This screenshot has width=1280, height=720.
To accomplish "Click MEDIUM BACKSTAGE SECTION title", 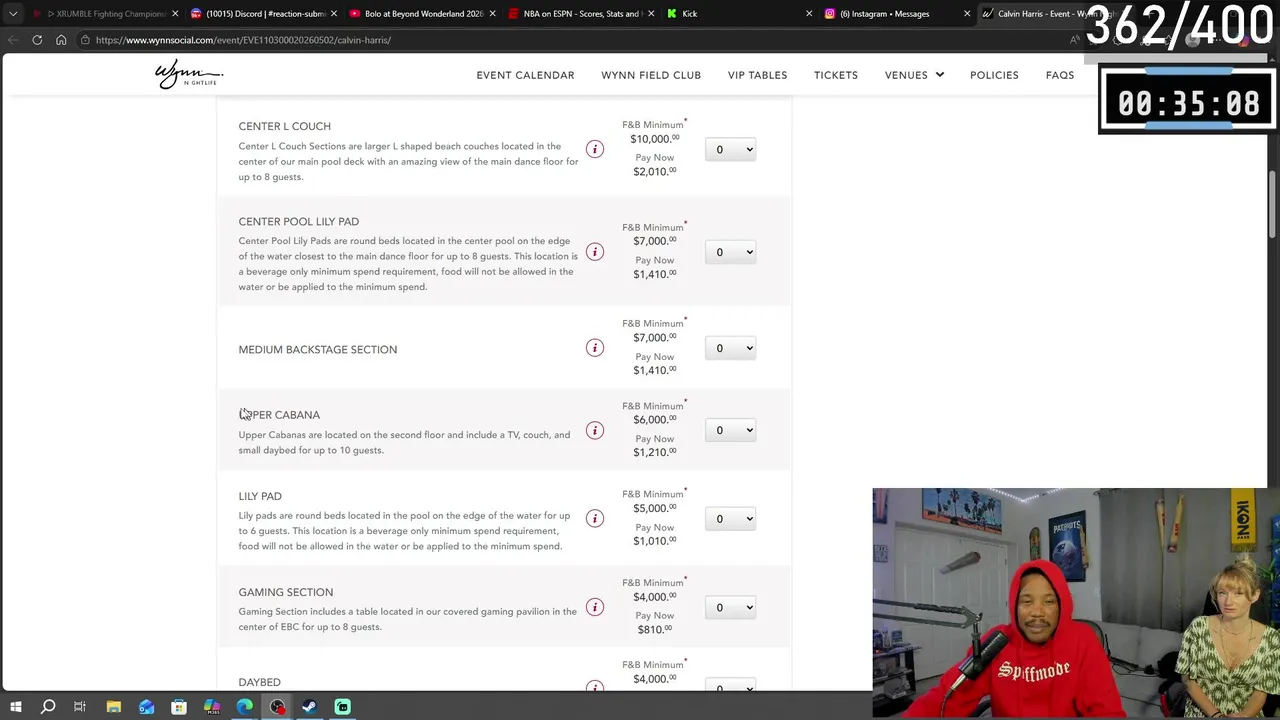I will (x=317, y=349).
